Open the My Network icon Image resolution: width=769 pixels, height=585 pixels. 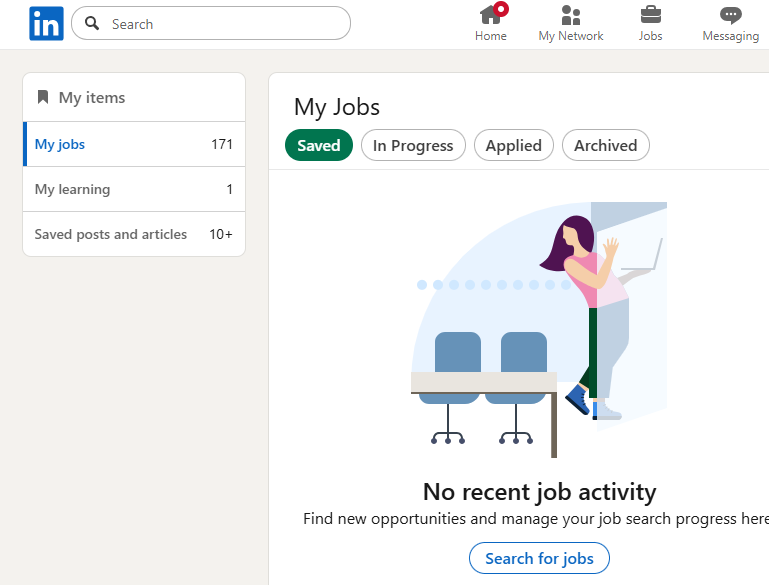point(571,15)
